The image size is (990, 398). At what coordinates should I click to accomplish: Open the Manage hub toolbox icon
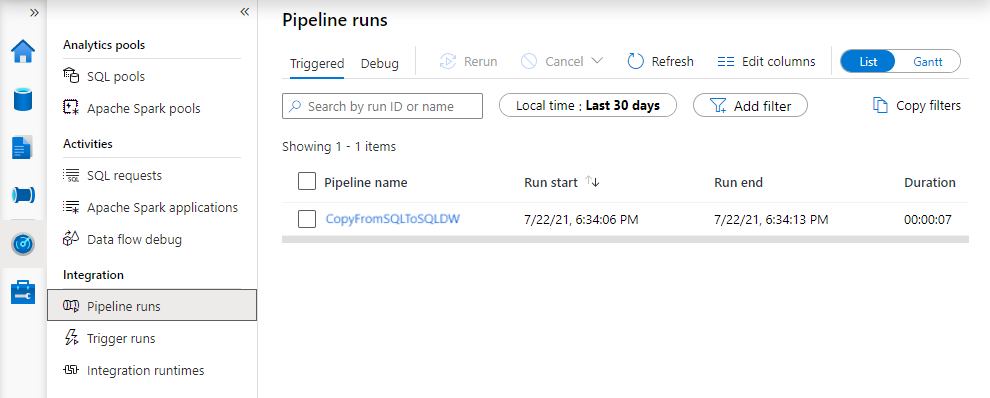point(23,292)
